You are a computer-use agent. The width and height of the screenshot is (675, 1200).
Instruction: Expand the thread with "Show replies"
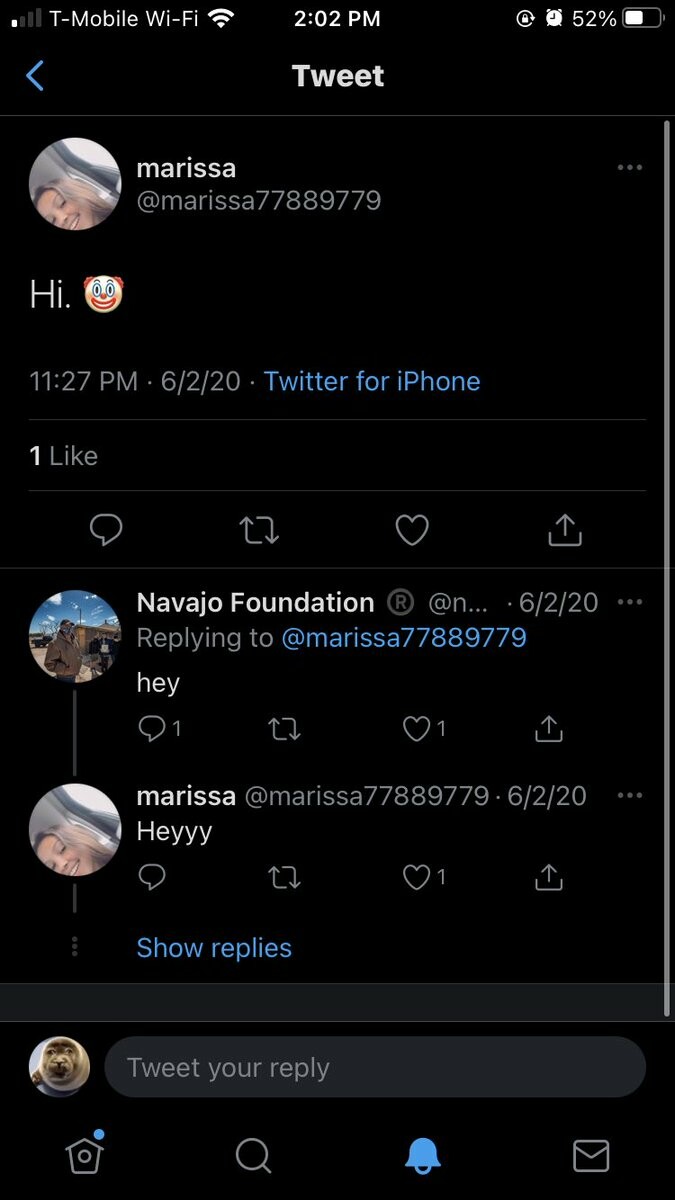point(214,948)
